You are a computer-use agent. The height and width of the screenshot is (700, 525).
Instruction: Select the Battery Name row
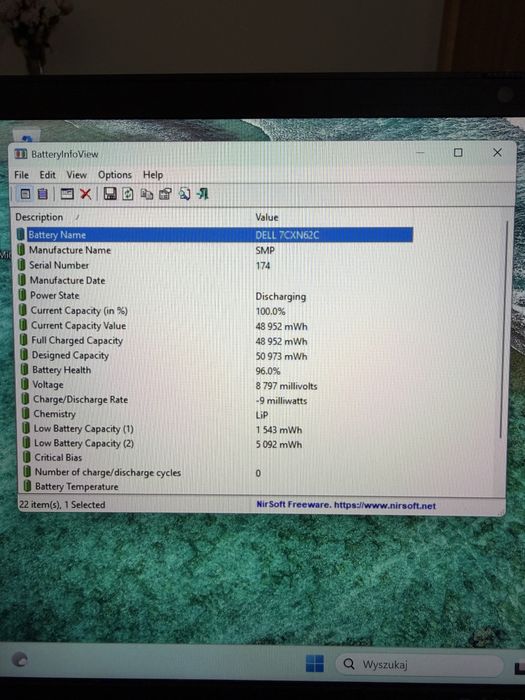coord(215,235)
